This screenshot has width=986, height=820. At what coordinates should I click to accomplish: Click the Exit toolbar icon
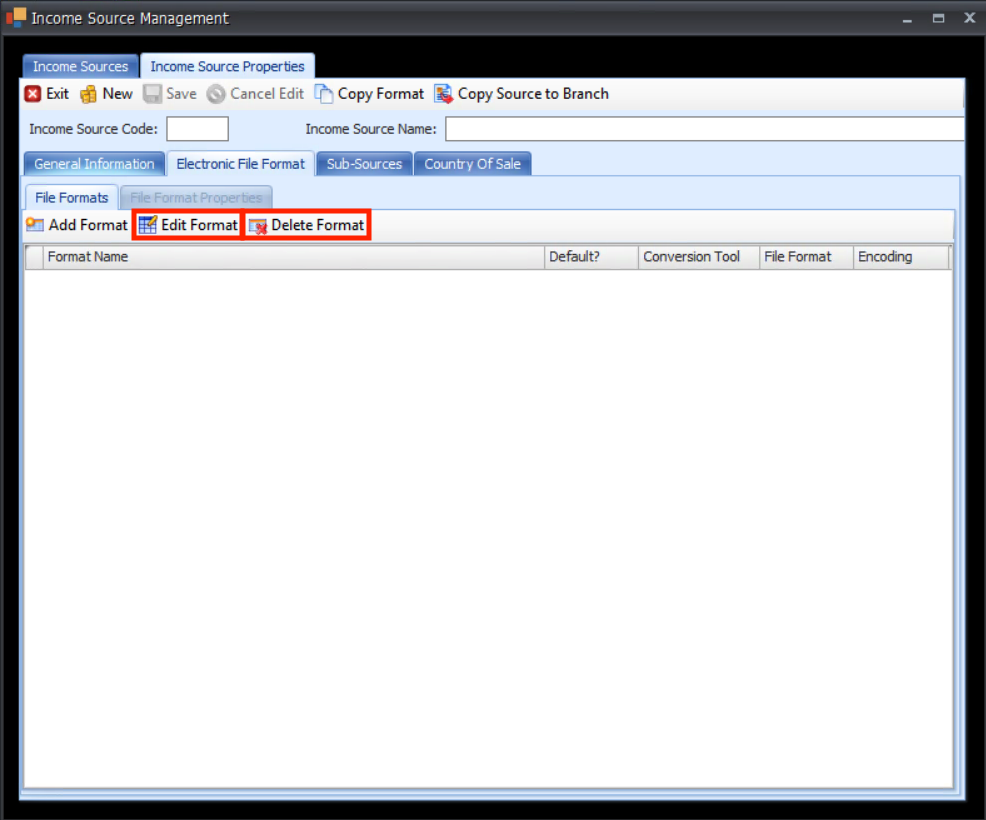pyautogui.click(x=33, y=94)
